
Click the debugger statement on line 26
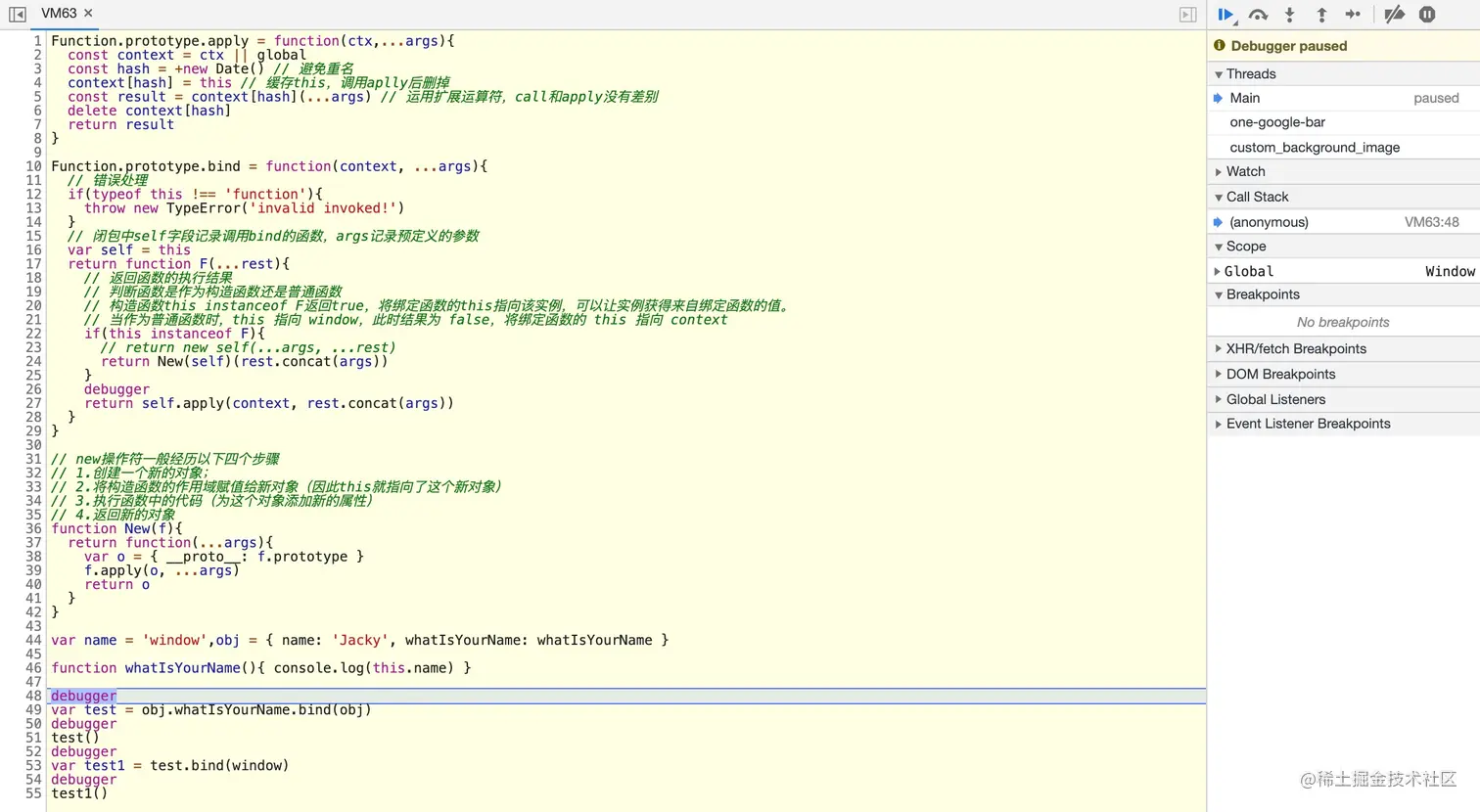(117, 389)
